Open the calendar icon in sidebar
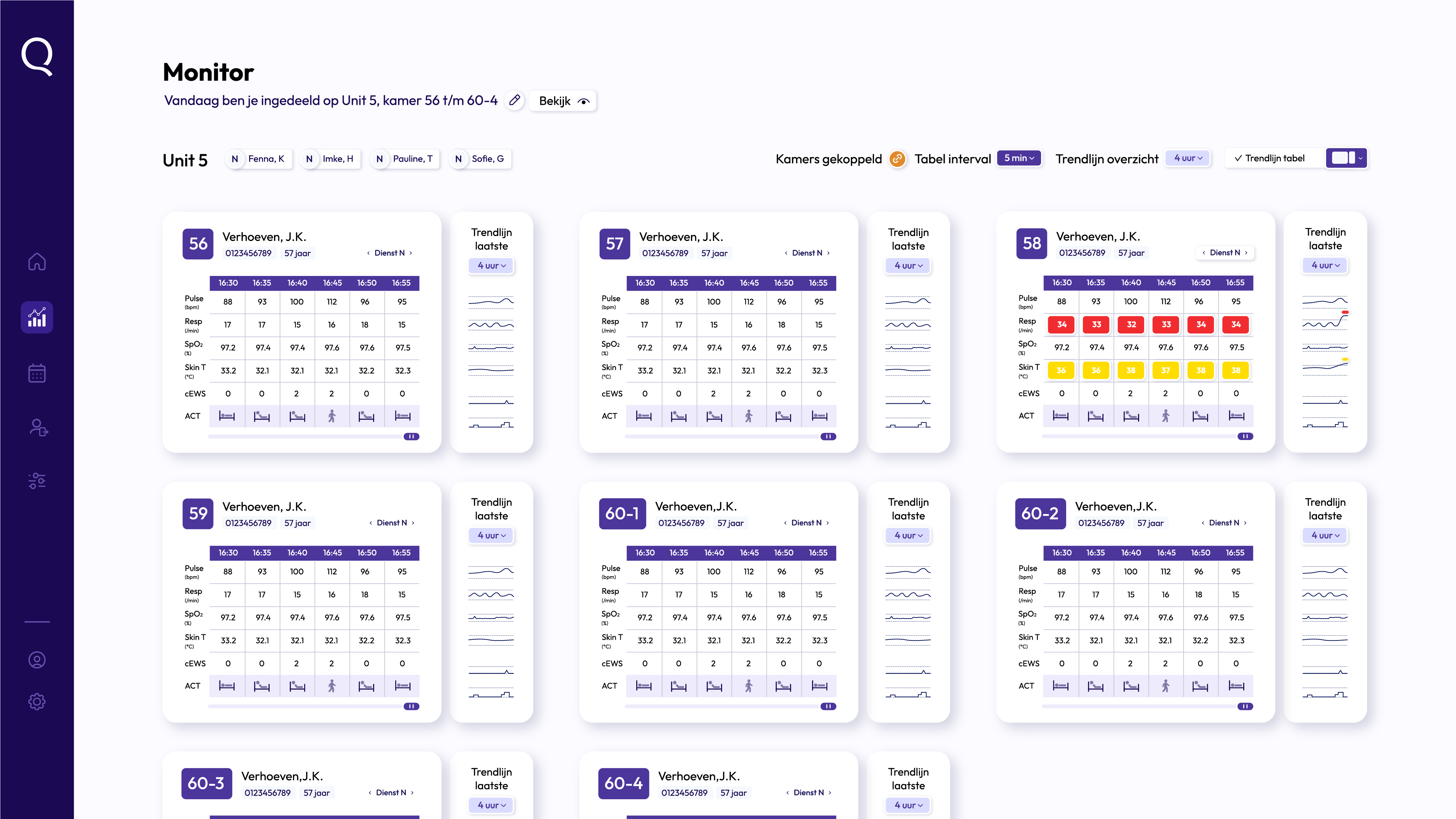This screenshot has width=1456, height=819. click(x=37, y=373)
